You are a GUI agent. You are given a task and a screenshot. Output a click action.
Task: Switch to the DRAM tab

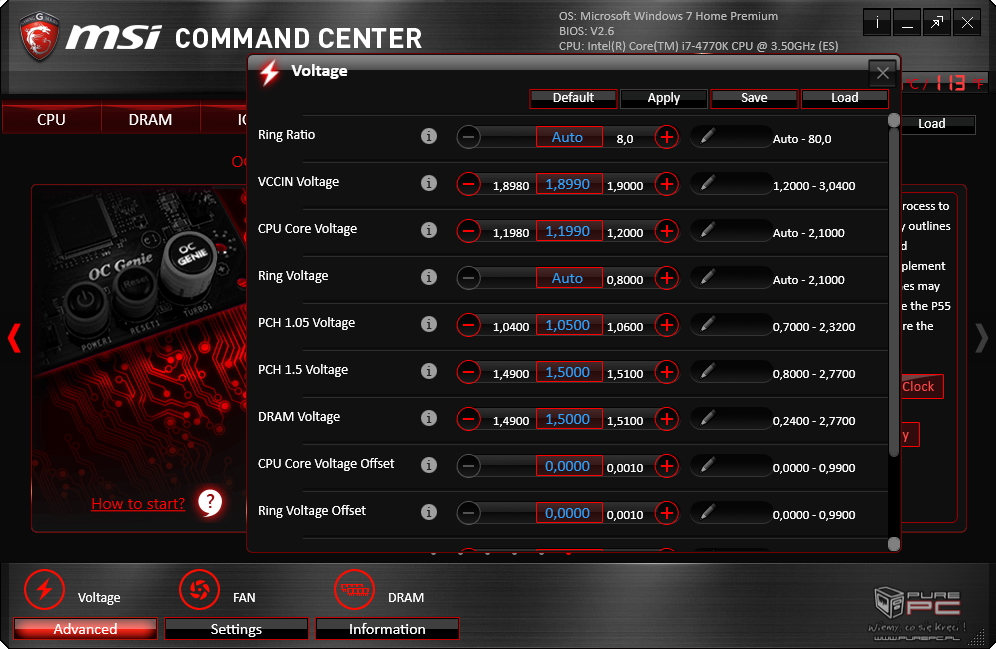pos(151,119)
